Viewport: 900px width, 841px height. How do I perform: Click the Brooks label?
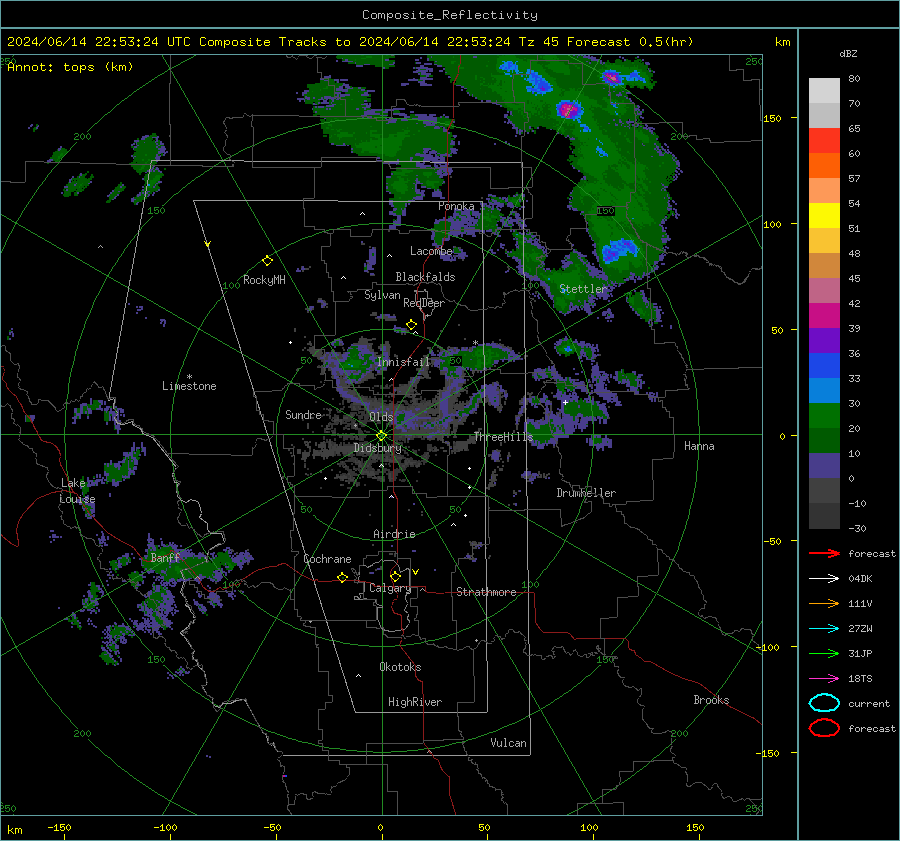711,700
